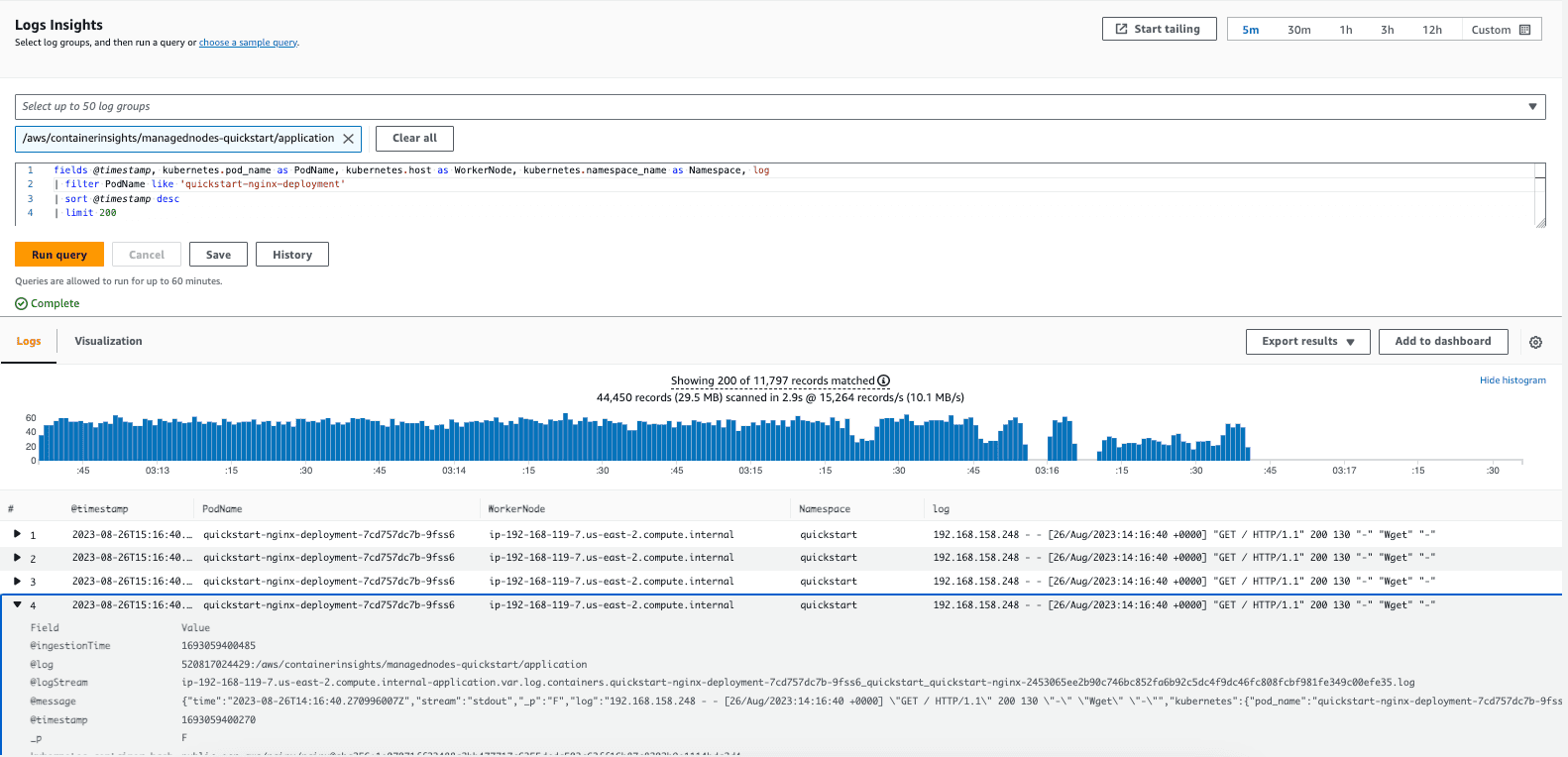Click the @logStream field name
1568x757 pixels.
point(58,683)
